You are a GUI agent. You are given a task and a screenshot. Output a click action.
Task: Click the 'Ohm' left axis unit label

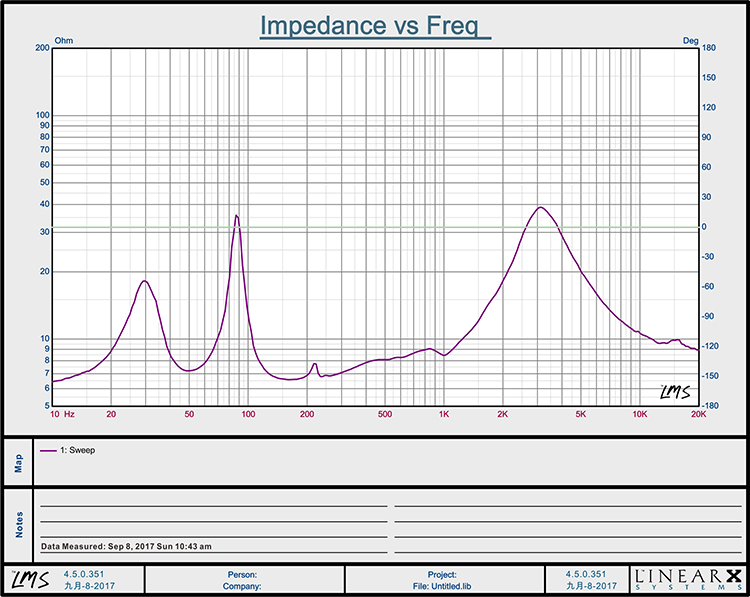pos(64,41)
